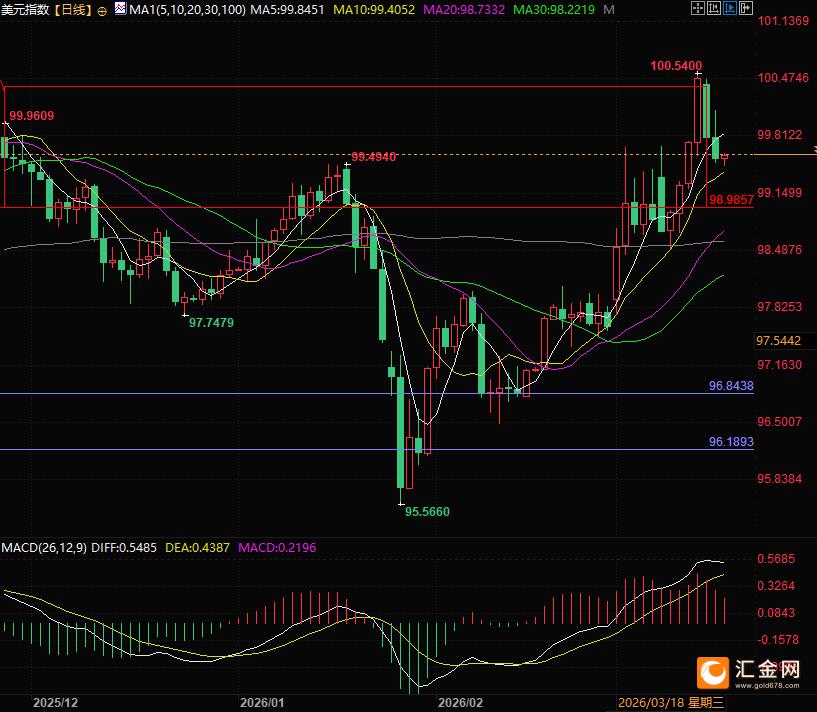Click the circle-plus icon beside 日线
The height and width of the screenshot is (712, 817).
click(102, 10)
